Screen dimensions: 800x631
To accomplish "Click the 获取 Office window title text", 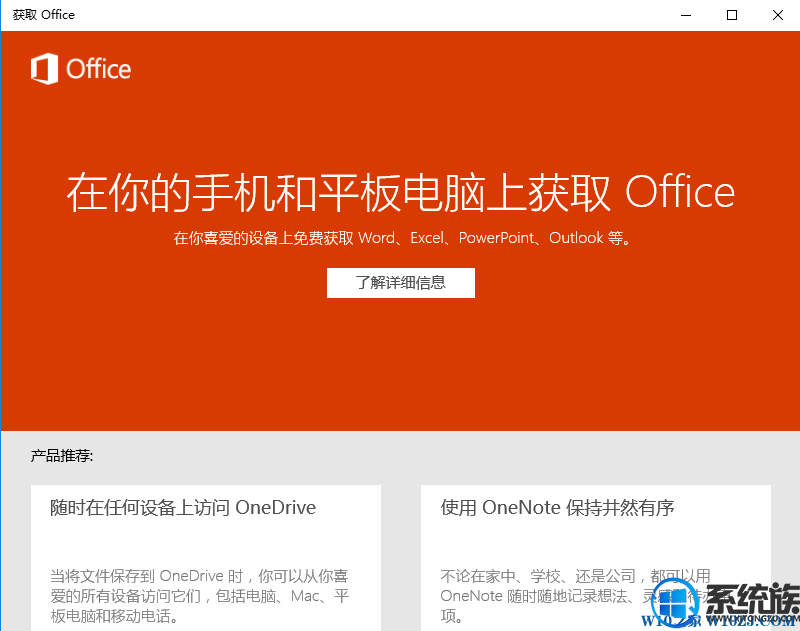I will pos(43,15).
